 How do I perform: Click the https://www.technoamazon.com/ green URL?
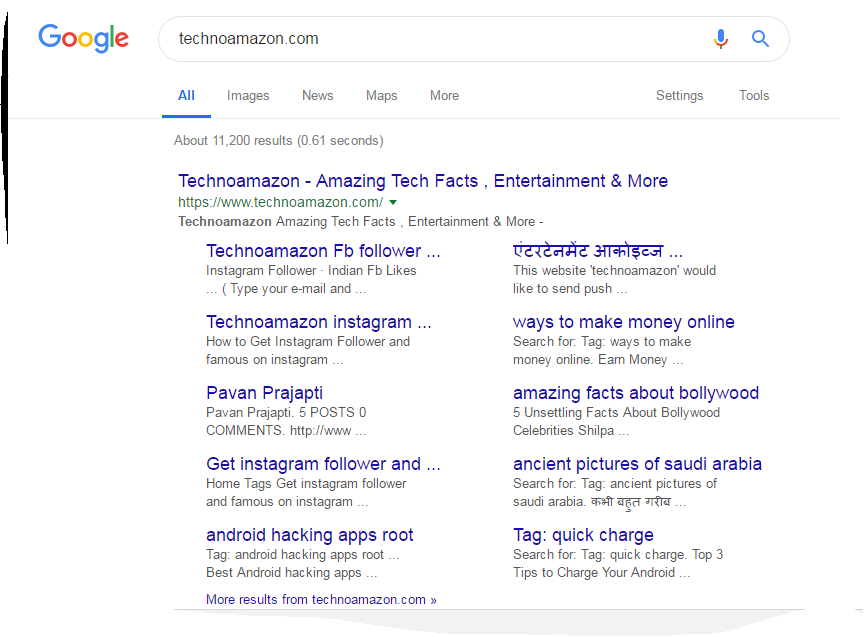point(281,202)
